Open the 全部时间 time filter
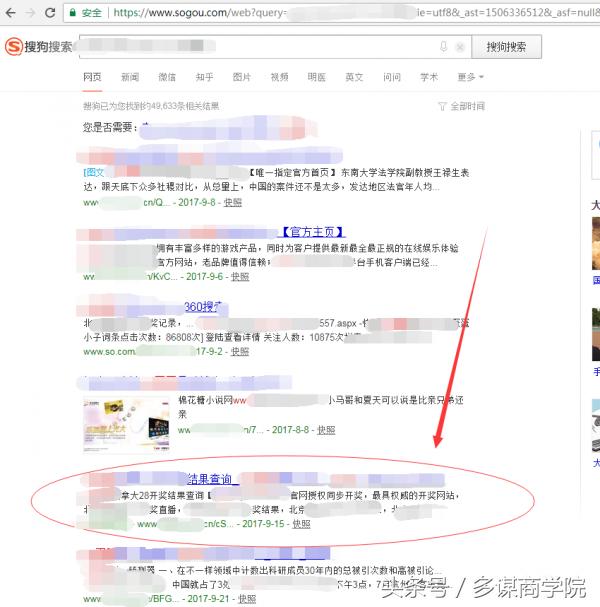Screen dimensions: 600x607 click(x=467, y=106)
